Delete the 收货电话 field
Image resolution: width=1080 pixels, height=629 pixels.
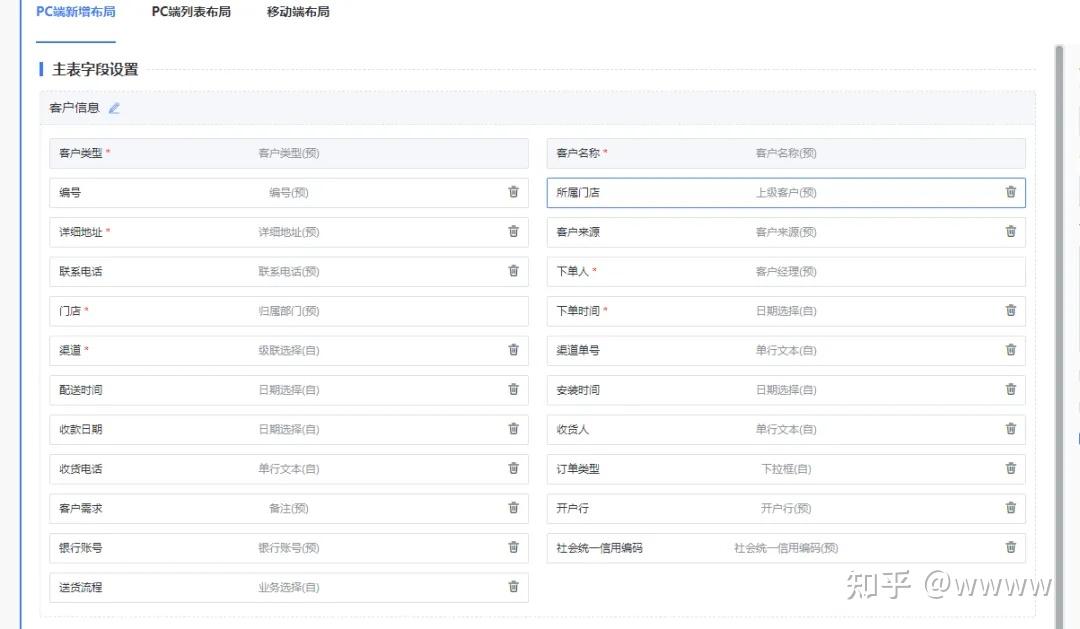(513, 468)
